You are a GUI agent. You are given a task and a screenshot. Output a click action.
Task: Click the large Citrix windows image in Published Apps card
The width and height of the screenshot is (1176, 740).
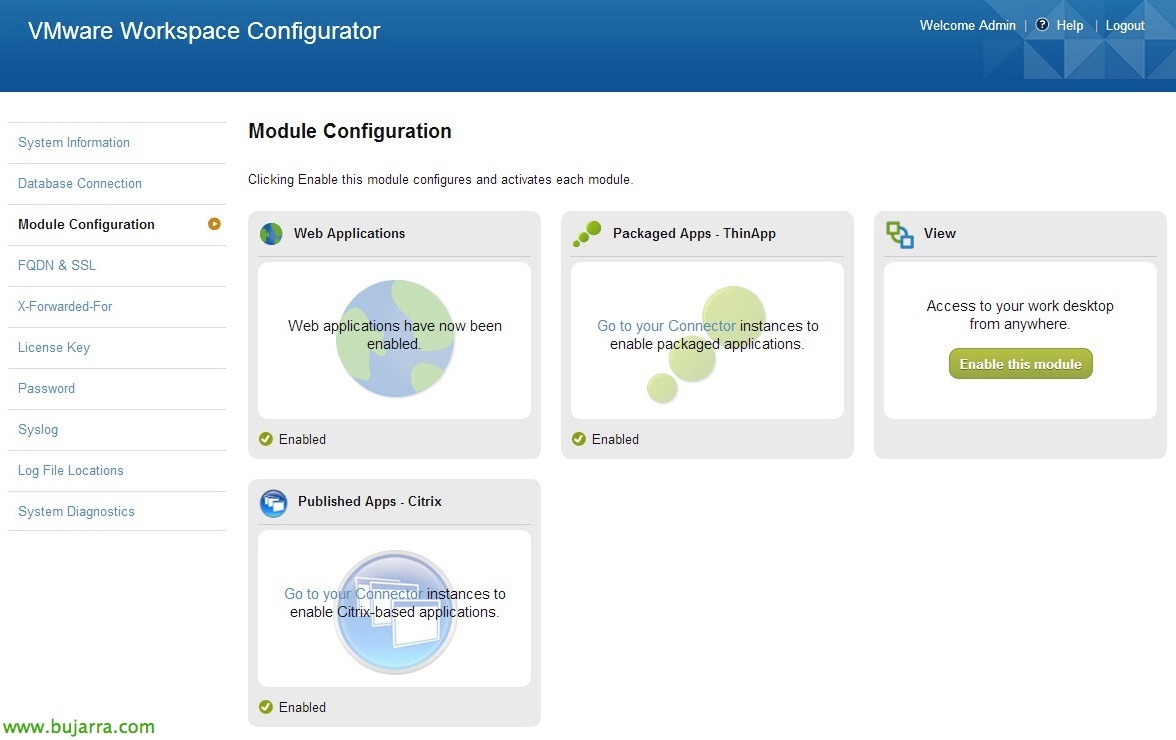pyautogui.click(x=394, y=612)
